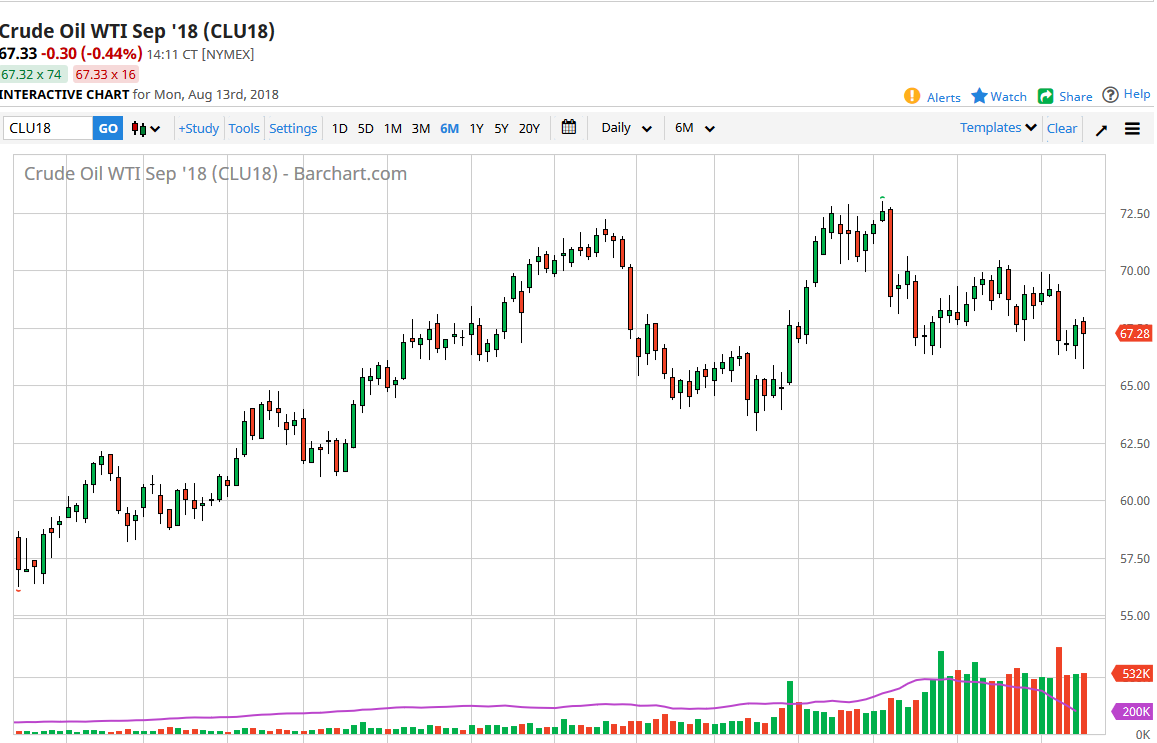Enable the 20Y chart view
This screenshot has width=1157, height=743.
(x=529, y=128)
